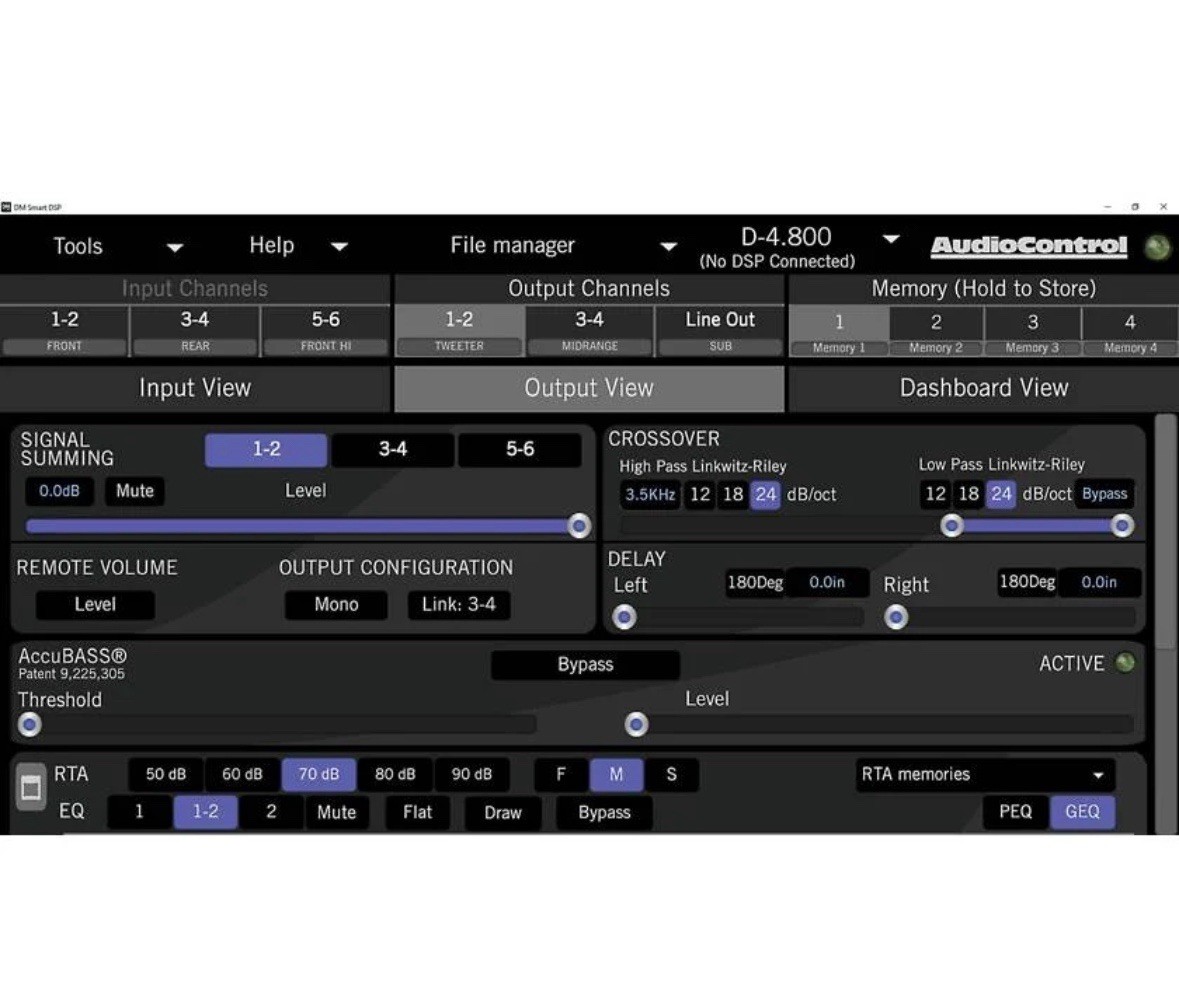The image size is (1179, 998).
Task: Switch to Output View tab
Action: [x=589, y=388]
